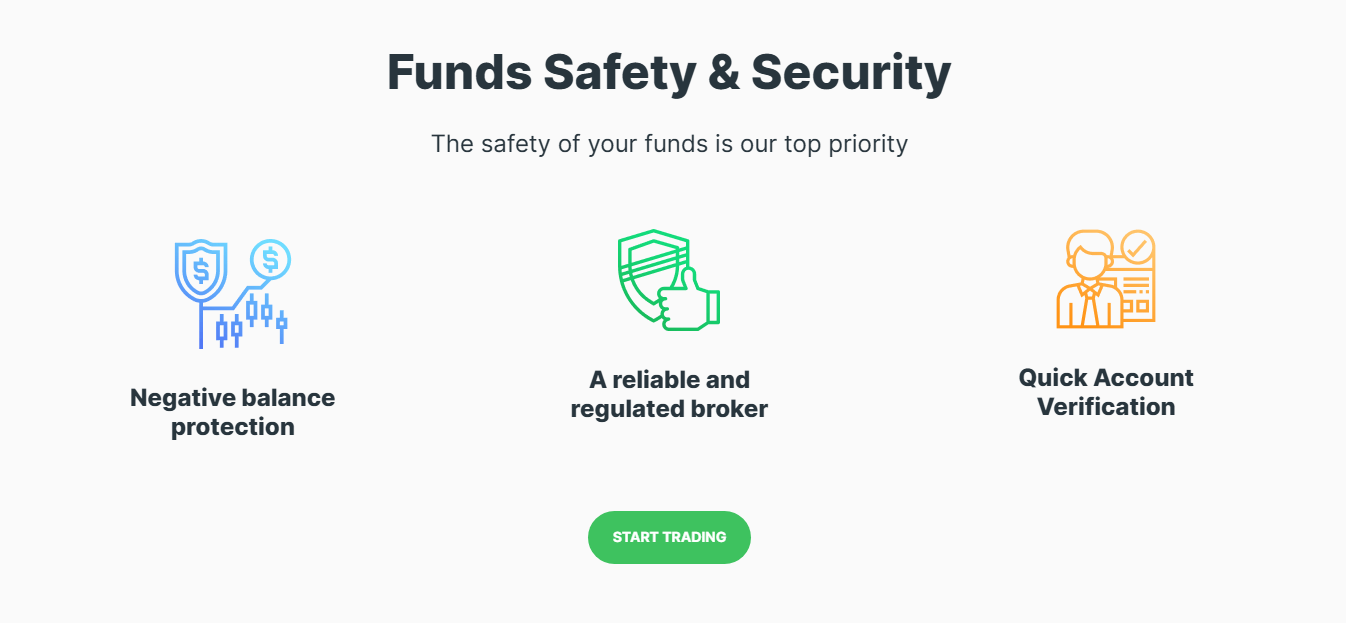Click the striped green shield graphic
The image size is (1346, 623).
pyautogui.click(x=651, y=274)
